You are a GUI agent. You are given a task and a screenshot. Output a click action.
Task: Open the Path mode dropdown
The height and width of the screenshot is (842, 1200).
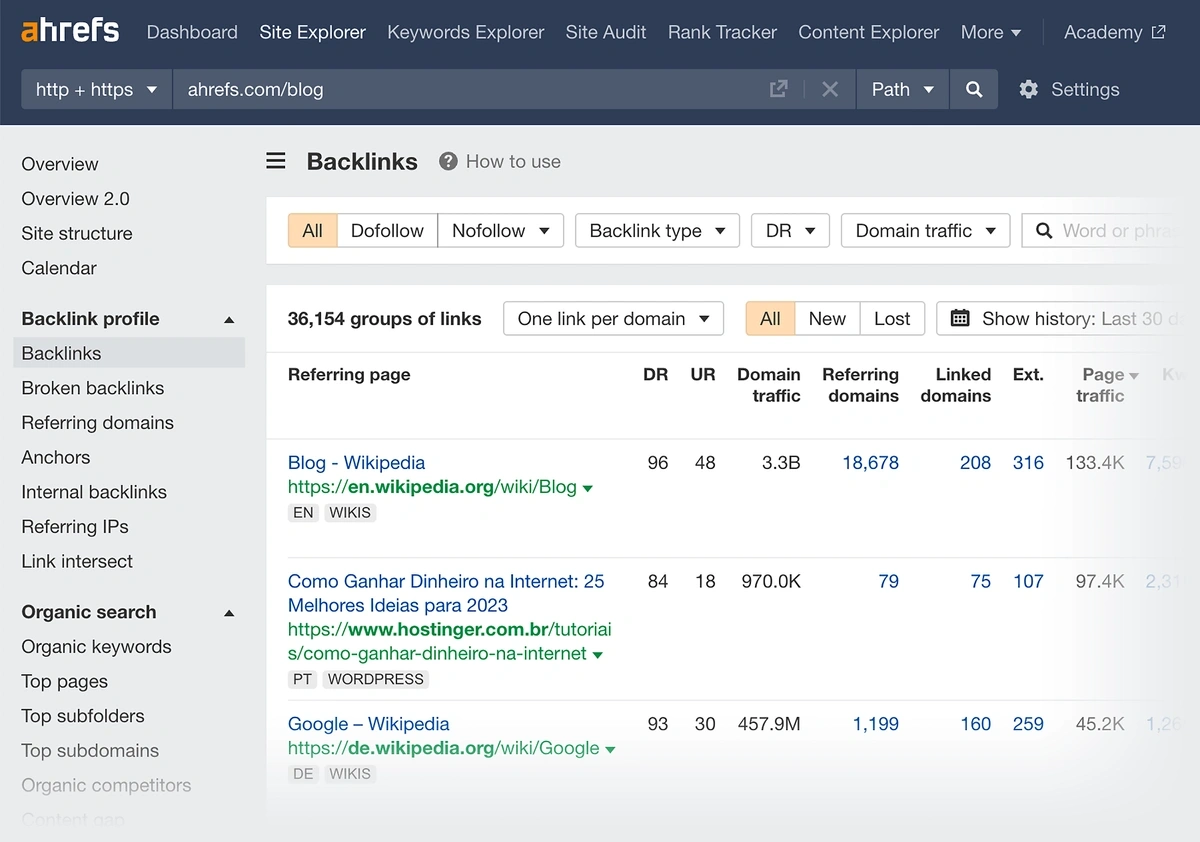tap(903, 89)
